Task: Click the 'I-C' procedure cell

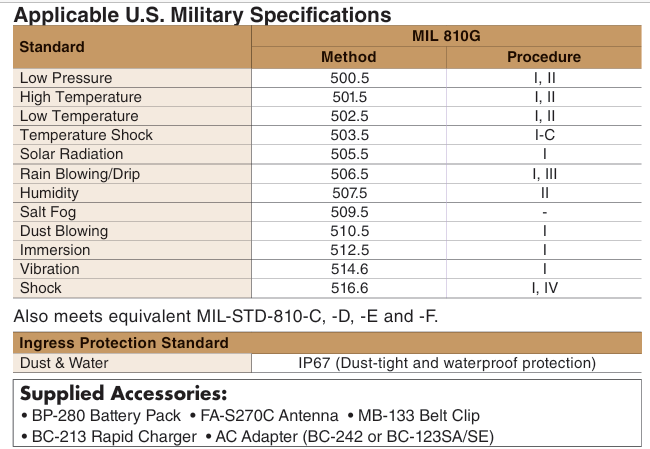Action: pos(543,135)
